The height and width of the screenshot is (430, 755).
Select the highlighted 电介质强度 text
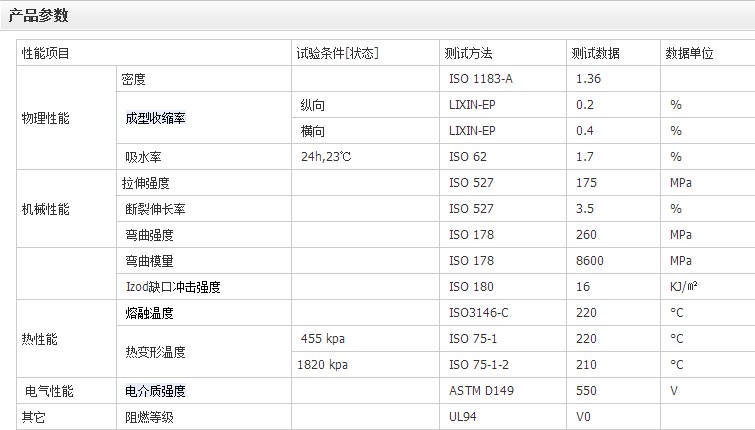pos(155,391)
